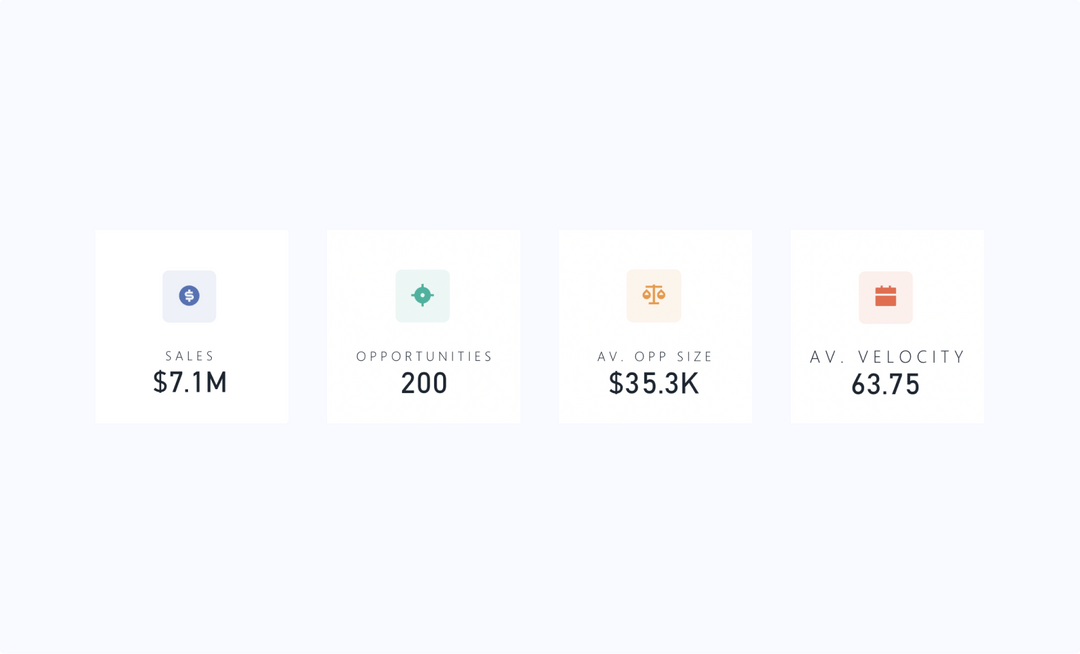Click the 200 opportunities value

[x=424, y=383]
